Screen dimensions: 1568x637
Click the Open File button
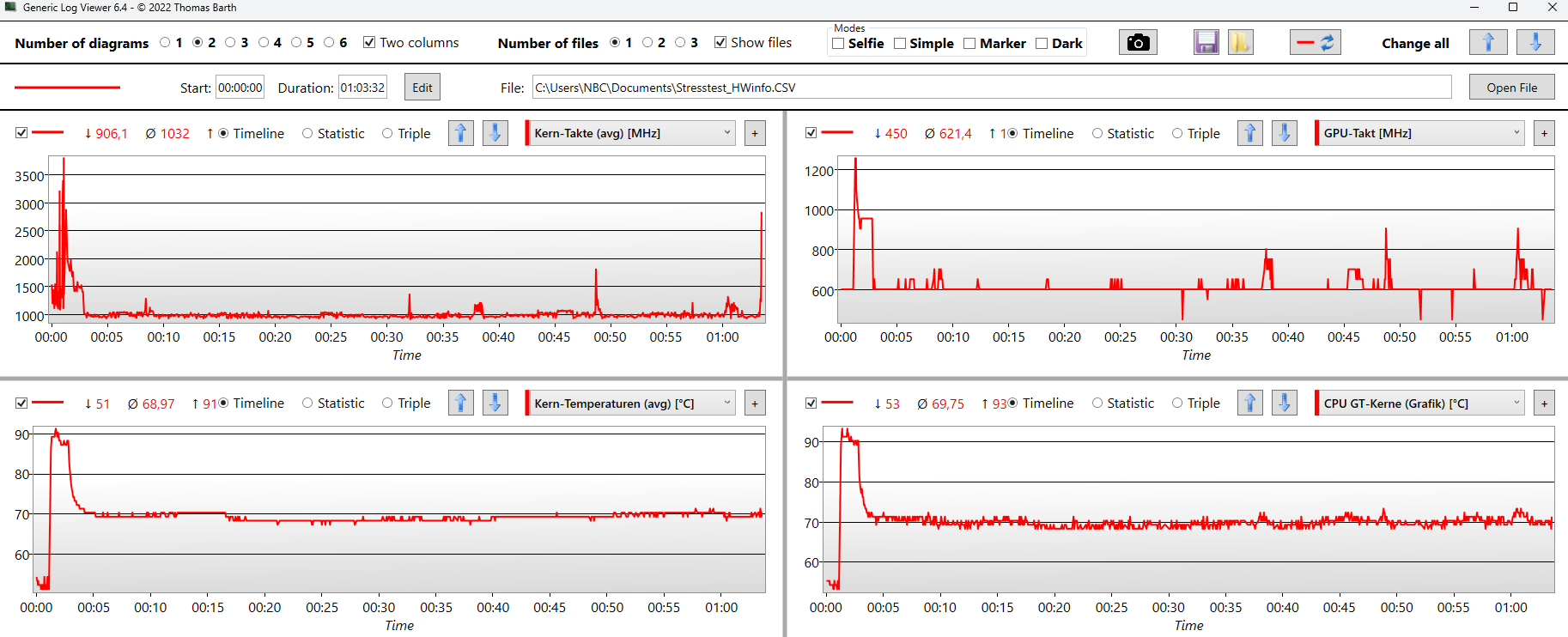click(x=1511, y=88)
